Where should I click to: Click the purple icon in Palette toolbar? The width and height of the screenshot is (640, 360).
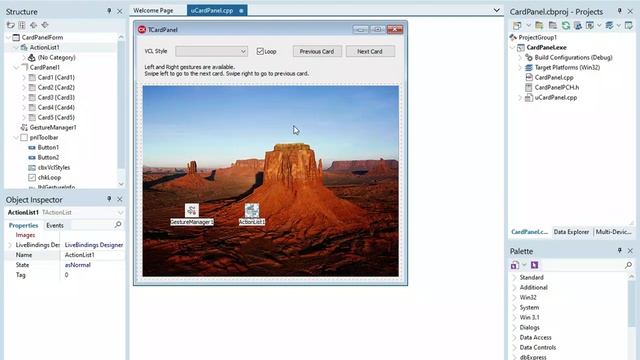534,265
